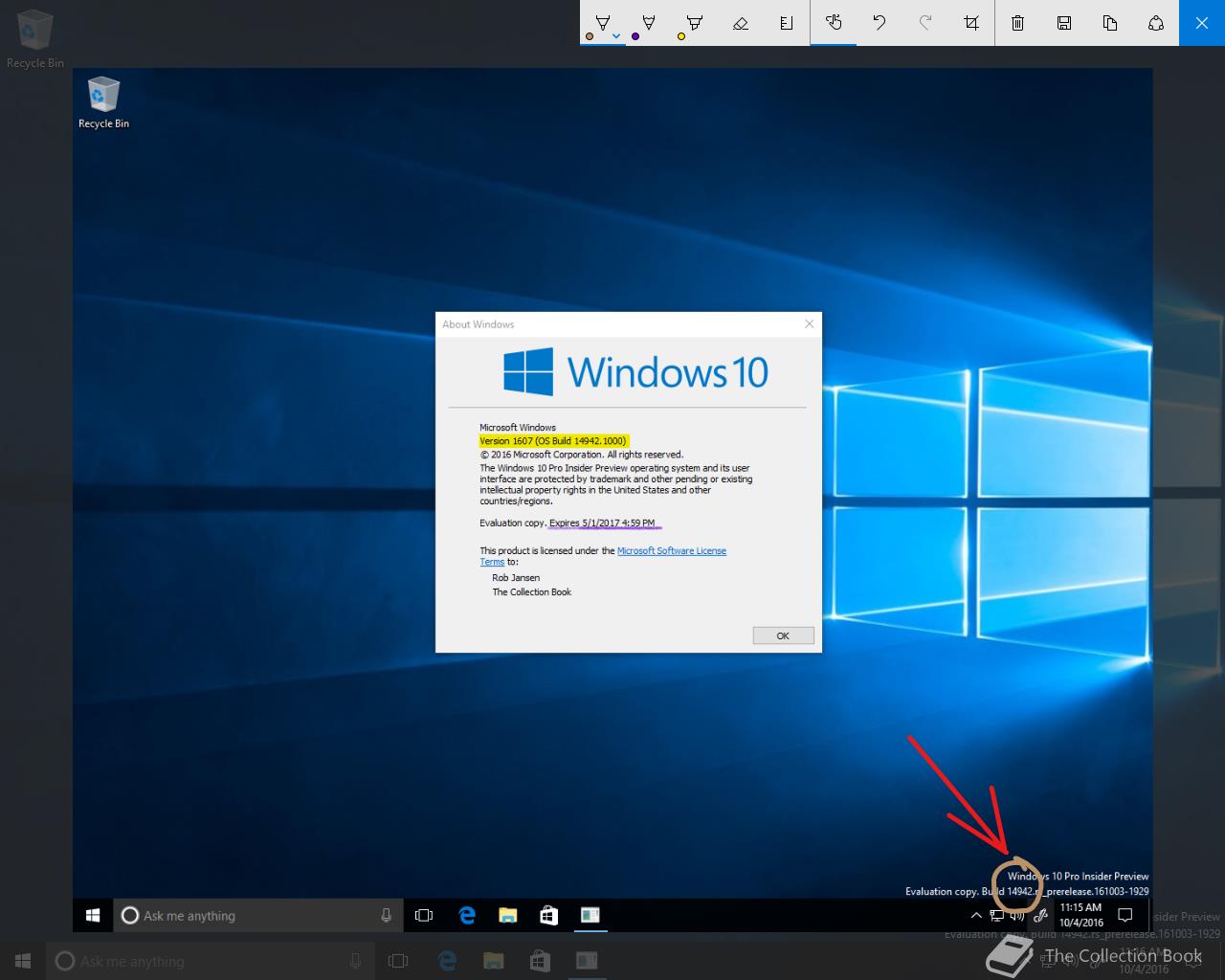Select the Pencil tool
1225x980 pixels.
tap(649, 22)
